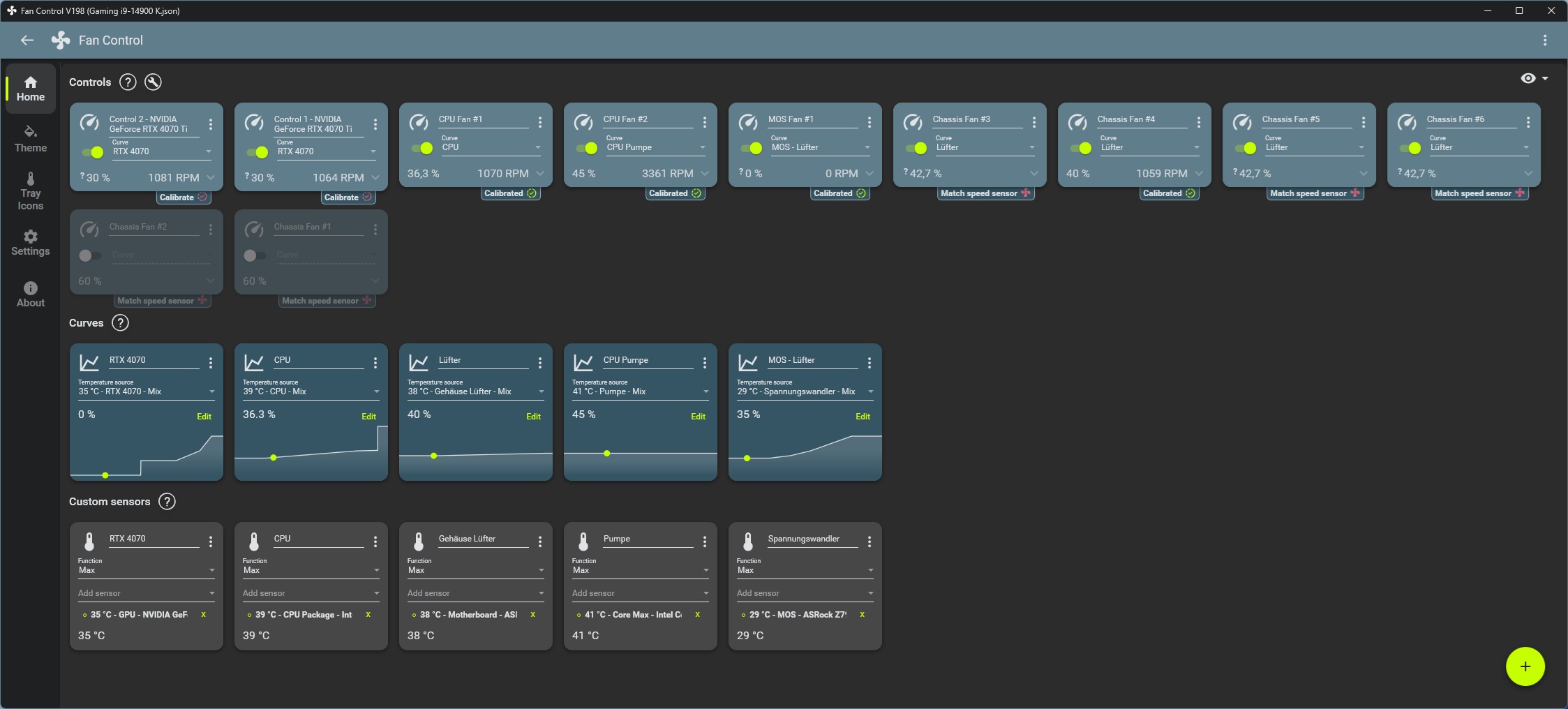Click the Lüfter curve graph icon
1568x709 pixels.
click(419, 363)
